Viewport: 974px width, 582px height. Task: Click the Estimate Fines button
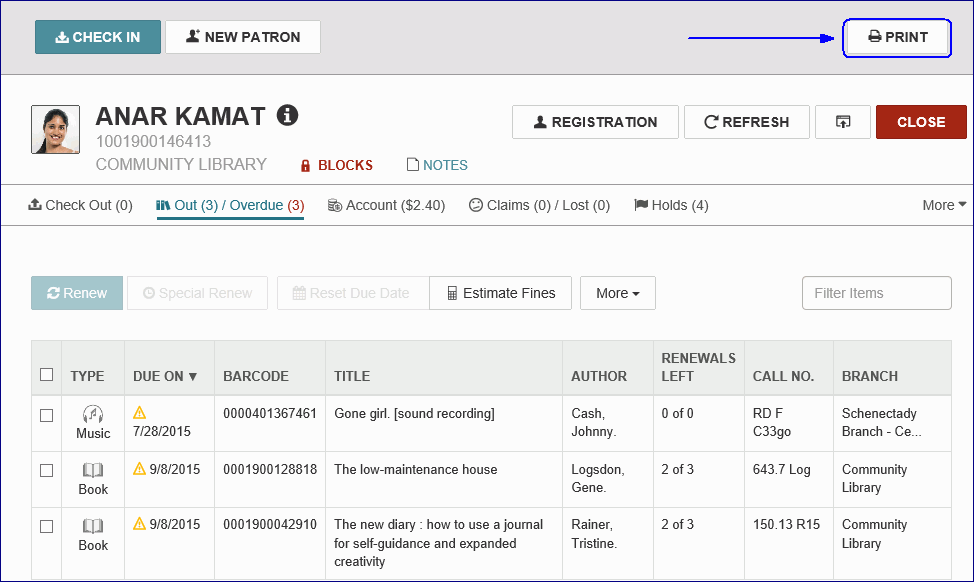click(500, 293)
